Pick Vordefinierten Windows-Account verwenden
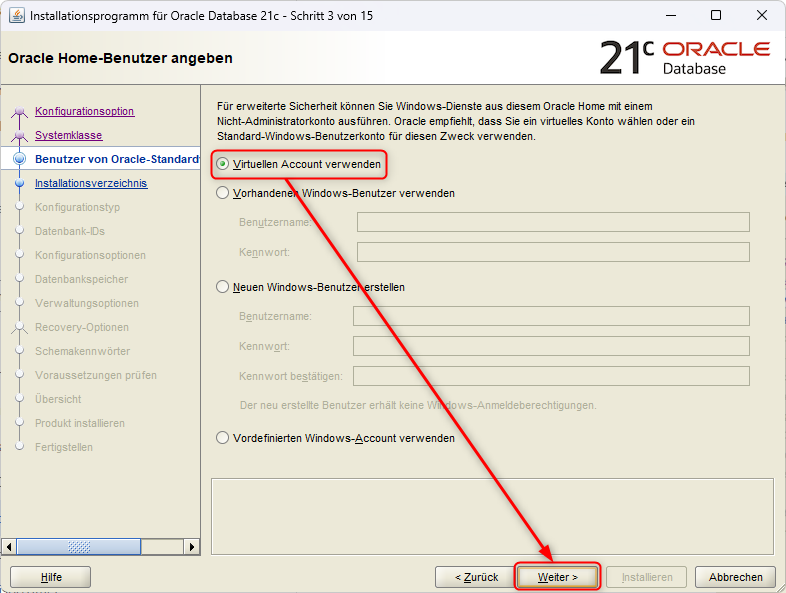The width and height of the screenshot is (786, 593). 223,438
